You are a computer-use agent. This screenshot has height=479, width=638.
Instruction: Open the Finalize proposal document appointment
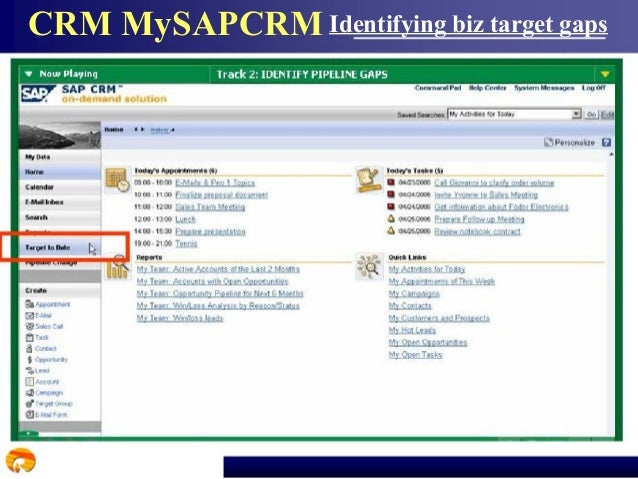(221, 195)
